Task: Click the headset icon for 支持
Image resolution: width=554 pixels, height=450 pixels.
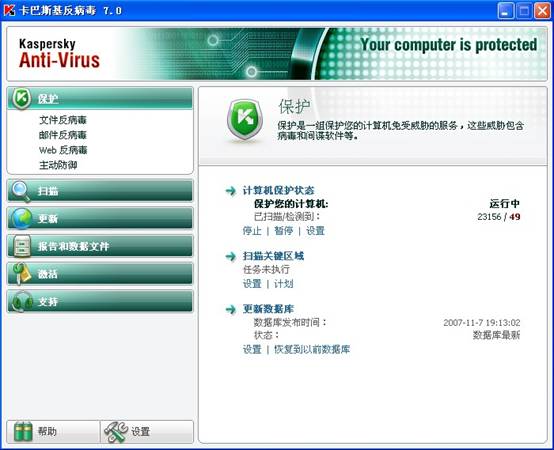Action: (22, 301)
